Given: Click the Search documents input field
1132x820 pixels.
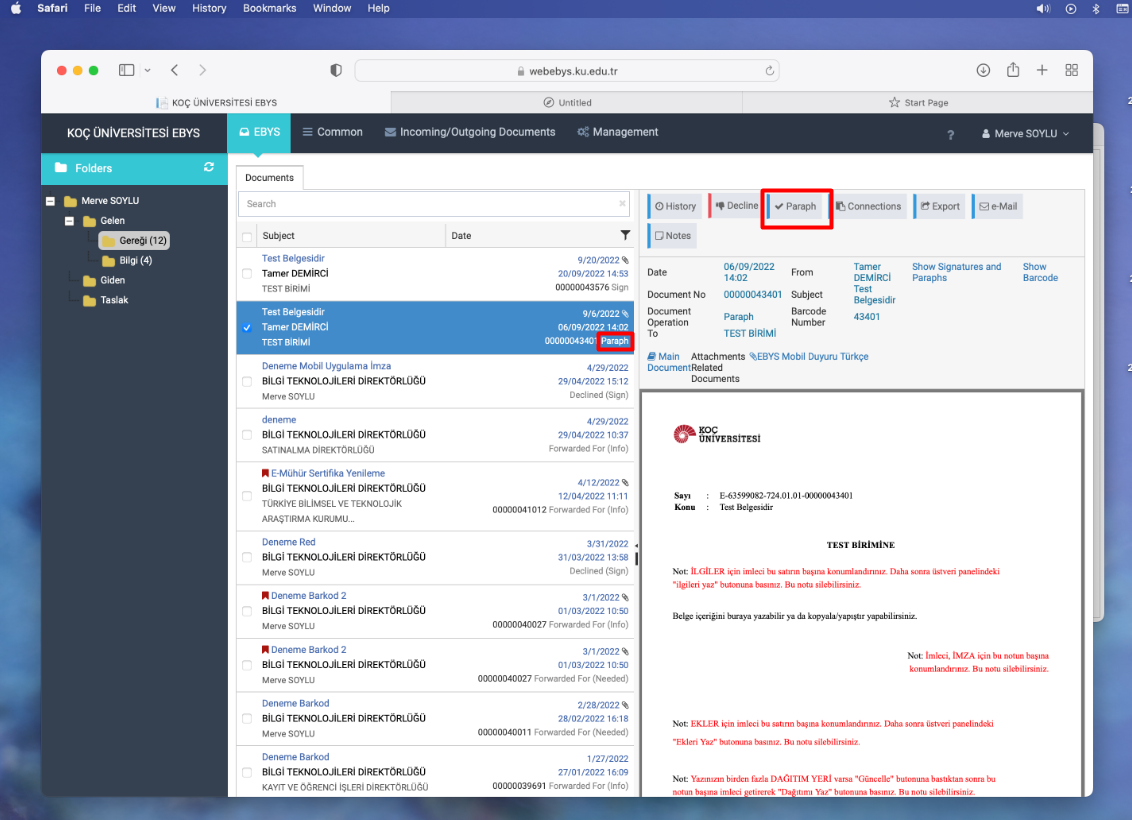Looking at the screenshot, I should [x=430, y=204].
